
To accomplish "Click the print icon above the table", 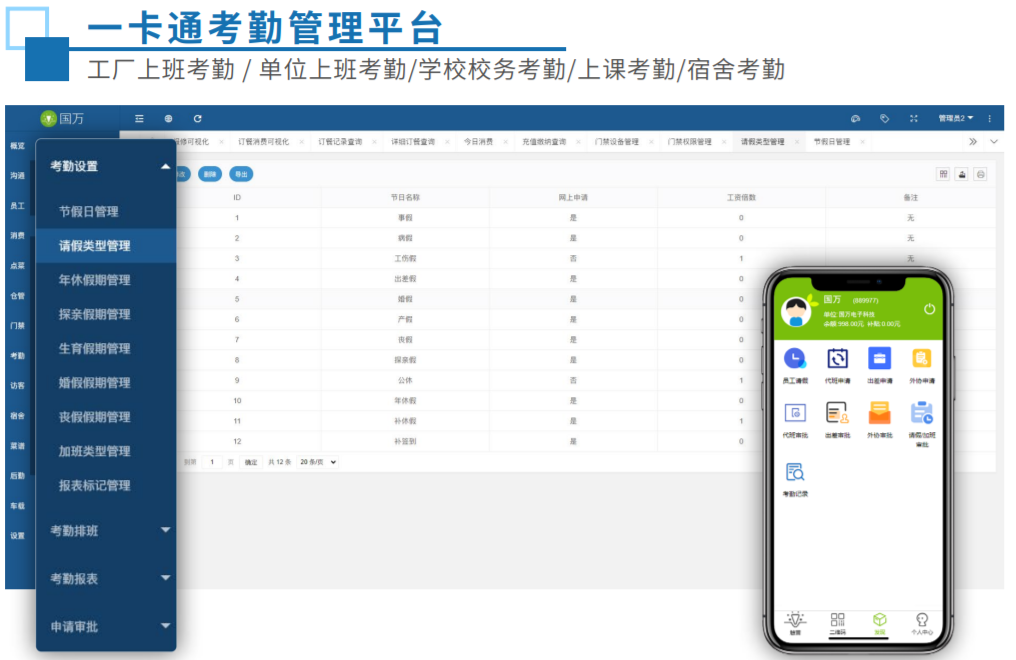I will tap(980, 174).
